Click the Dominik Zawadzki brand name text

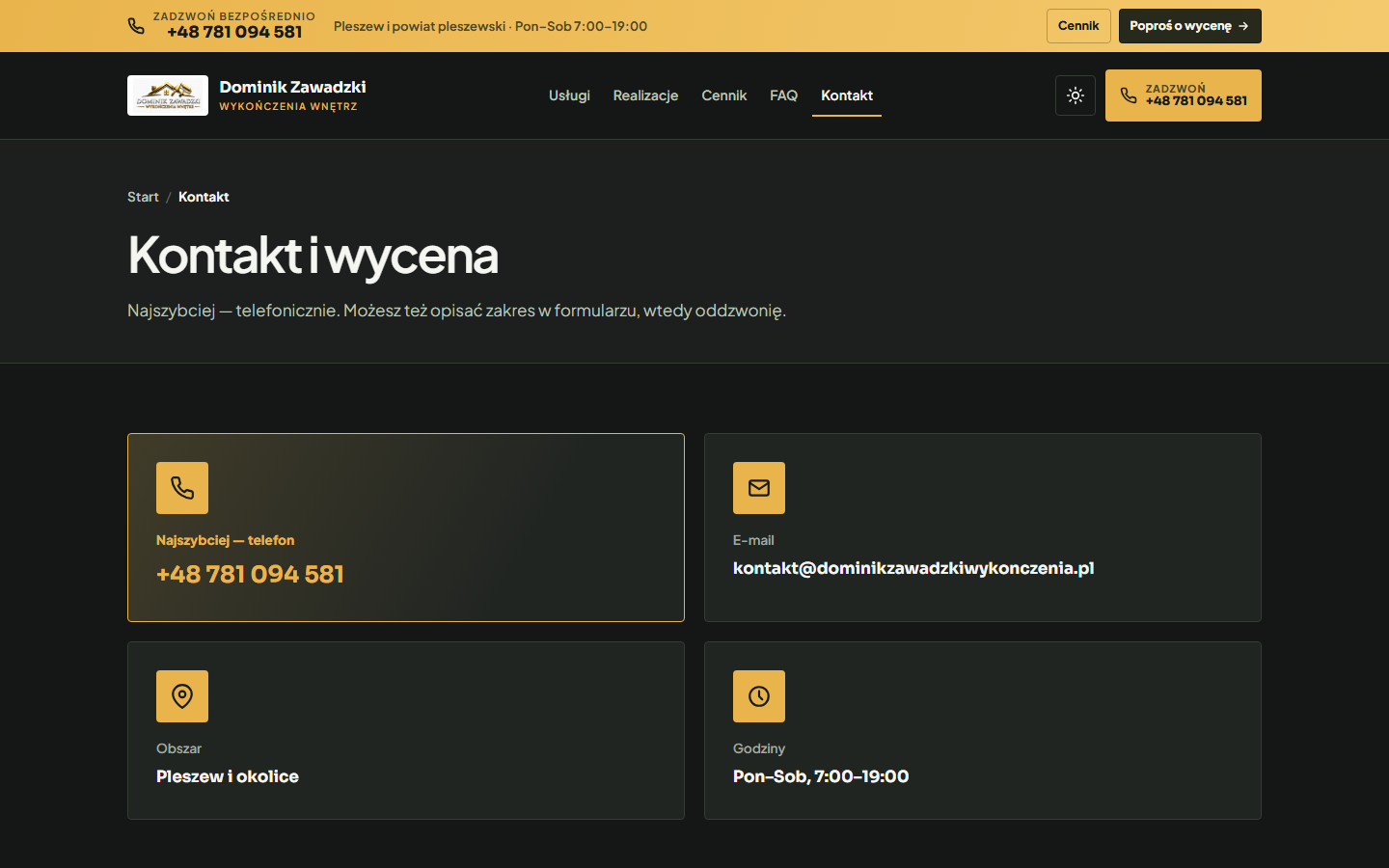tap(292, 87)
